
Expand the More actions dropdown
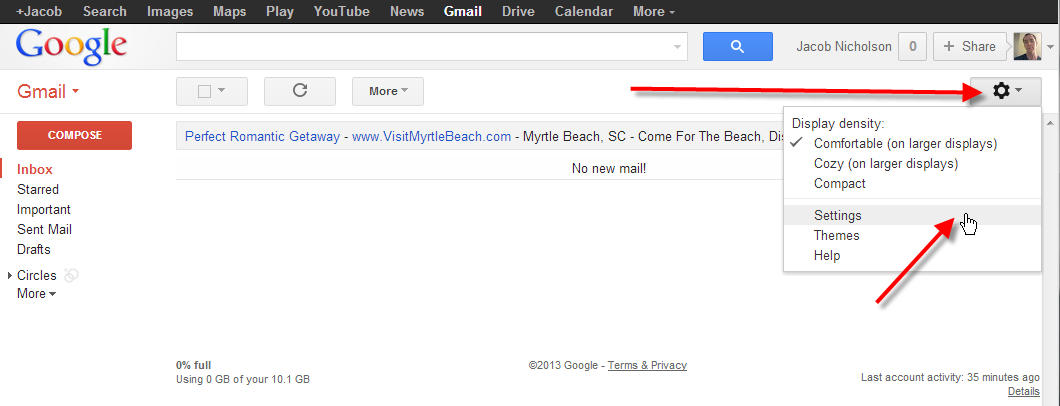pos(388,91)
